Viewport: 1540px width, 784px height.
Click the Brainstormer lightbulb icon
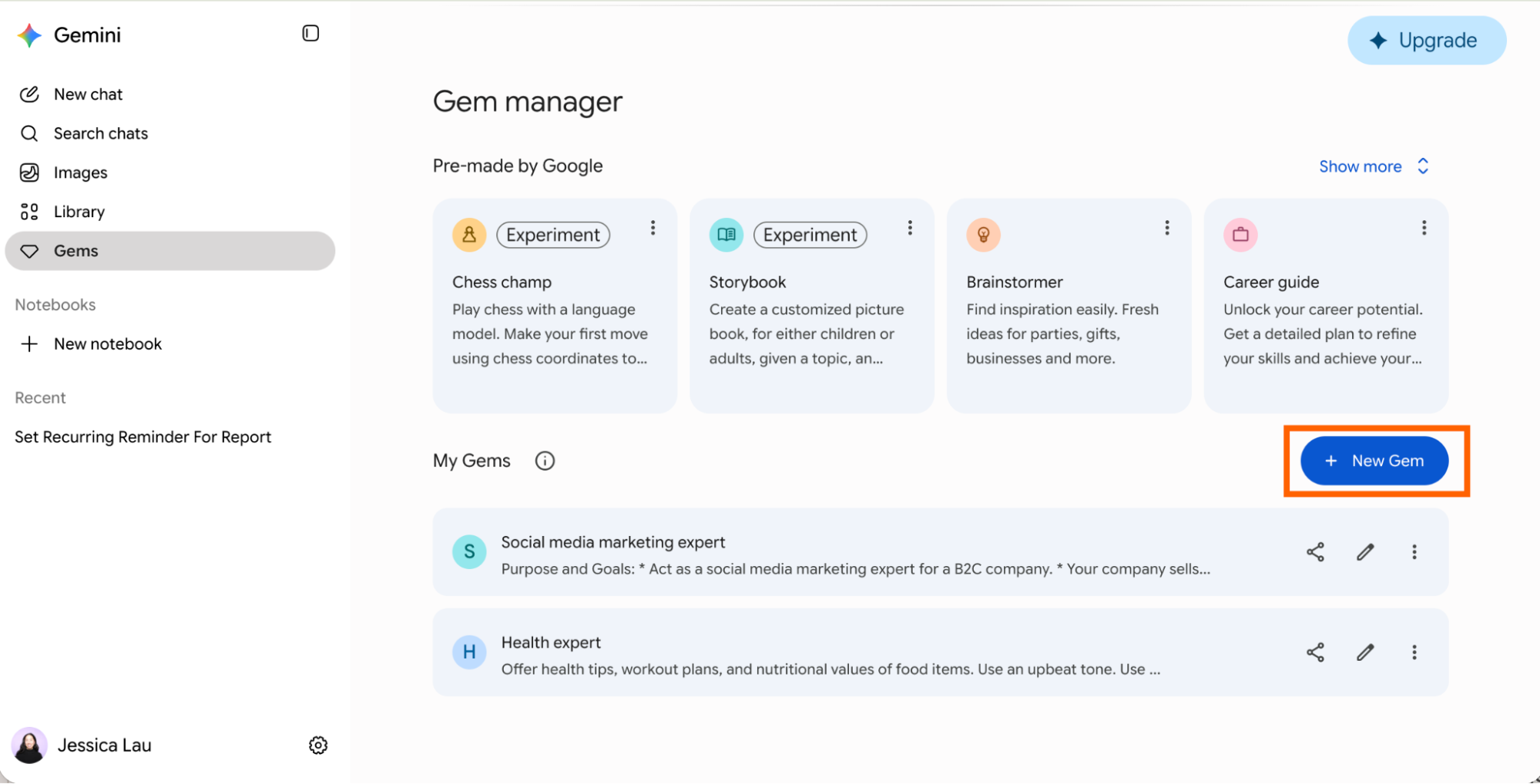pyautogui.click(x=984, y=234)
